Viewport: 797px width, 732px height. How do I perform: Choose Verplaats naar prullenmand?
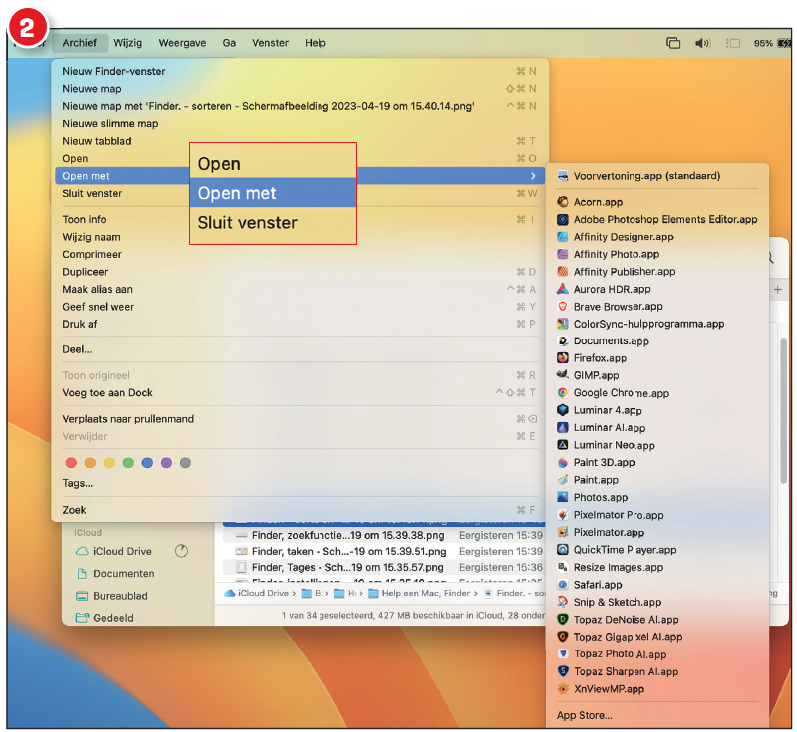[300, 419]
